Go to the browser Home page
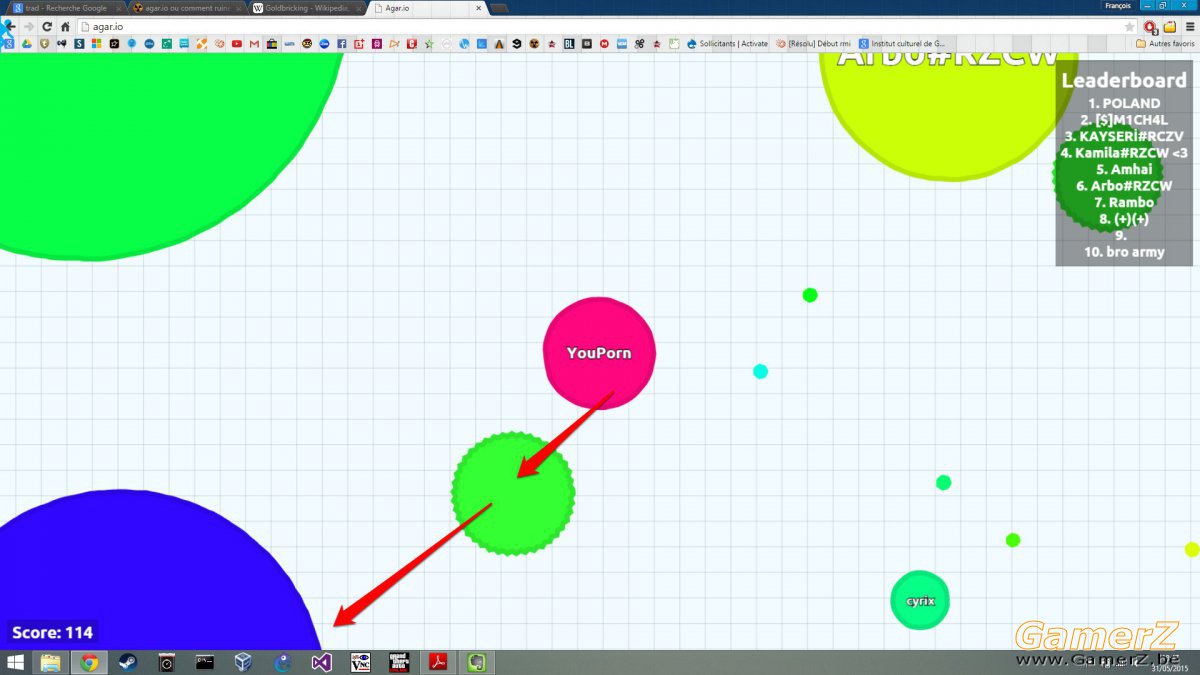The width and height of the screenshot is (1200, 675). [x=65, y=27]
